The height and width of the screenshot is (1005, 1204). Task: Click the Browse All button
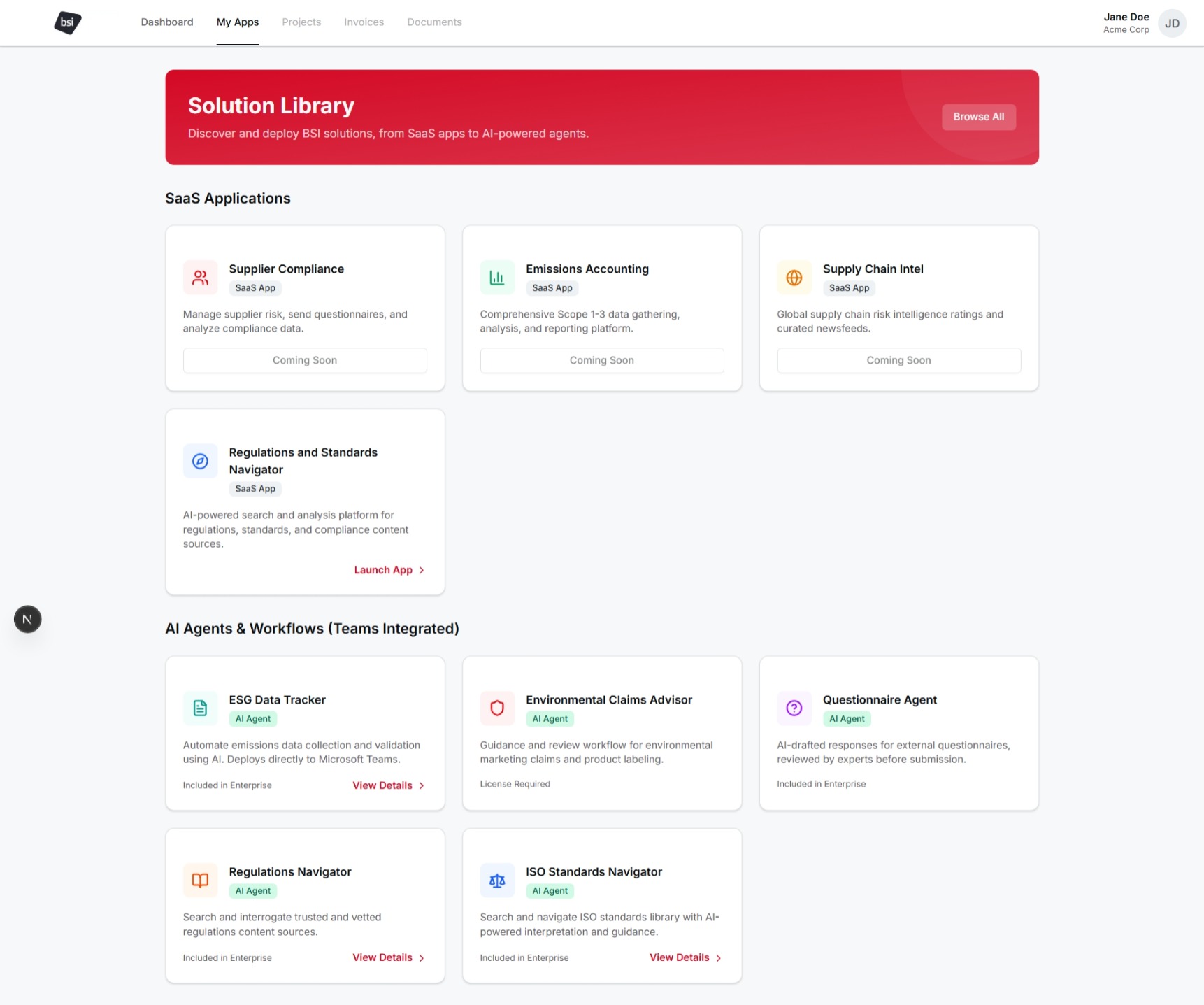[x=978, y=117]
